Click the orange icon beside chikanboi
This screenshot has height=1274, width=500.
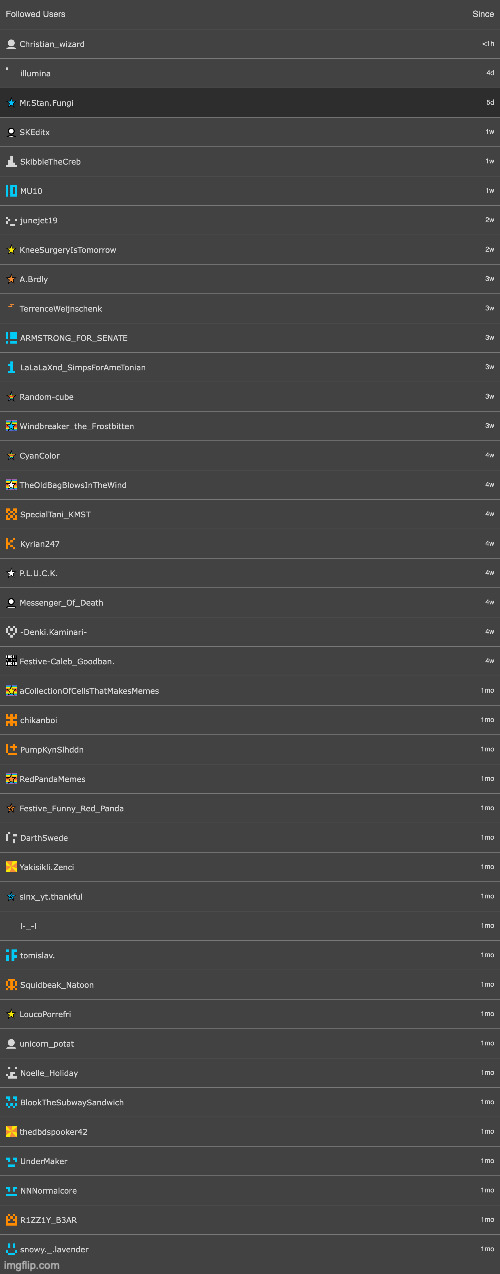11,720
